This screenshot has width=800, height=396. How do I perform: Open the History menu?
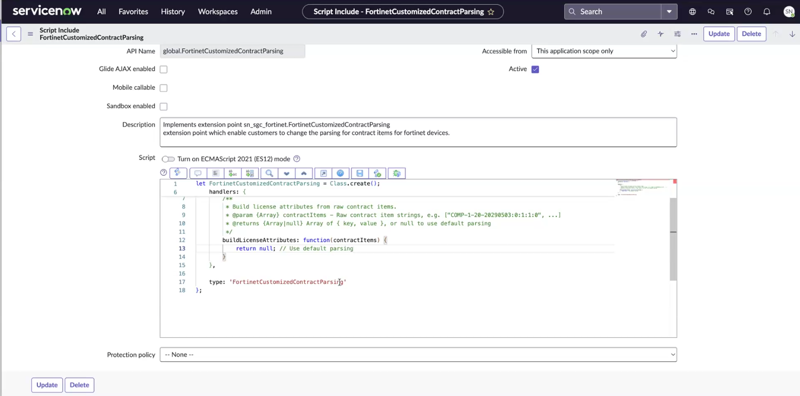173,12
